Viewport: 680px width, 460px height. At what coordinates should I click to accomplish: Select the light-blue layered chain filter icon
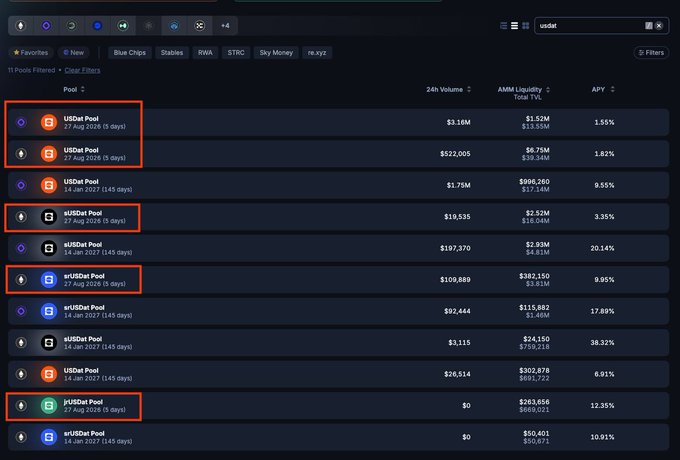click(x=174, y=26)
